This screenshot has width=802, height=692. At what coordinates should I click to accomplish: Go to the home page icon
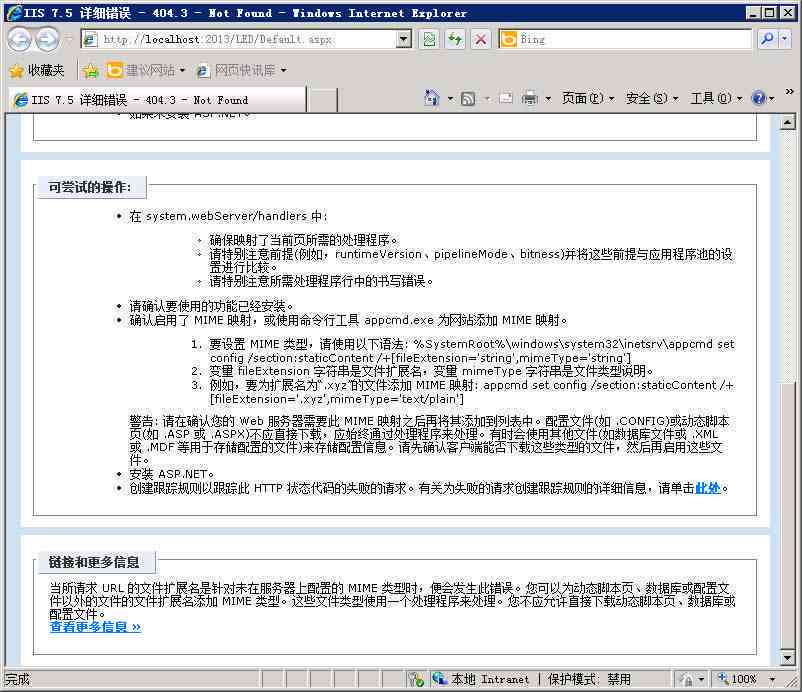[x=432, y=98]
